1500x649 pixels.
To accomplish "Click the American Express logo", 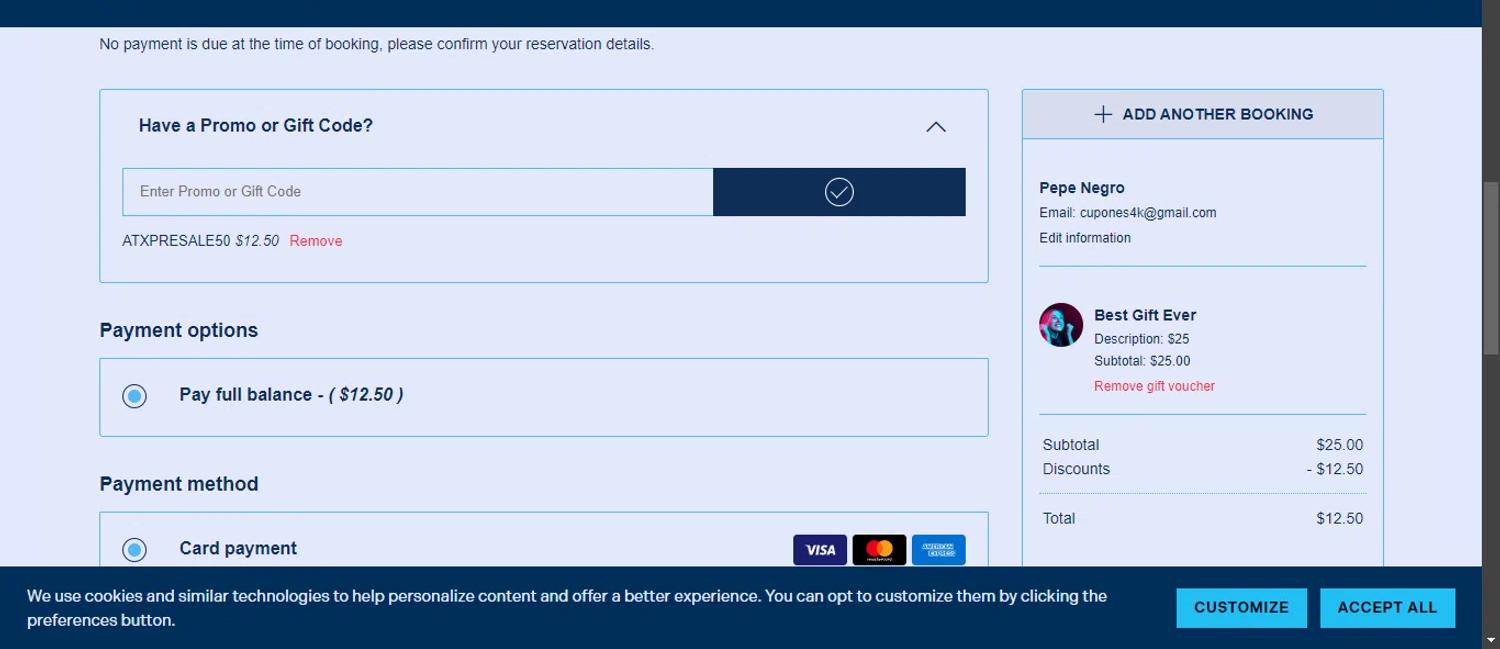I will (x=938, y=550).
